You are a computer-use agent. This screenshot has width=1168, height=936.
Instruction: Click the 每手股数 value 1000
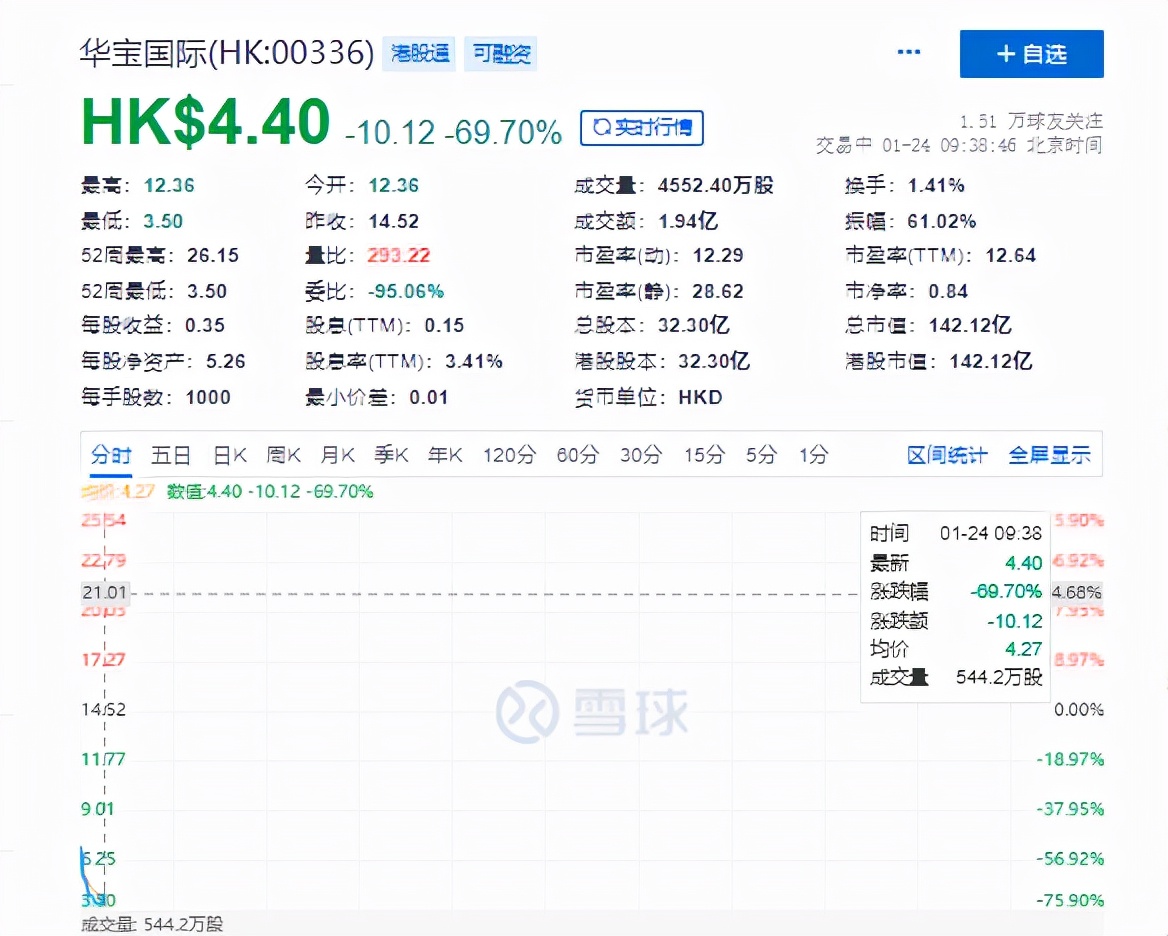point(208,397)
